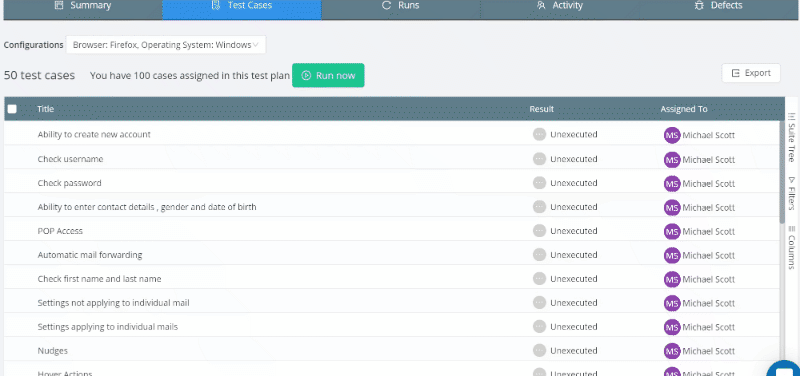
Task: Tick the select-all checkbox in table header
Action: 12,109
